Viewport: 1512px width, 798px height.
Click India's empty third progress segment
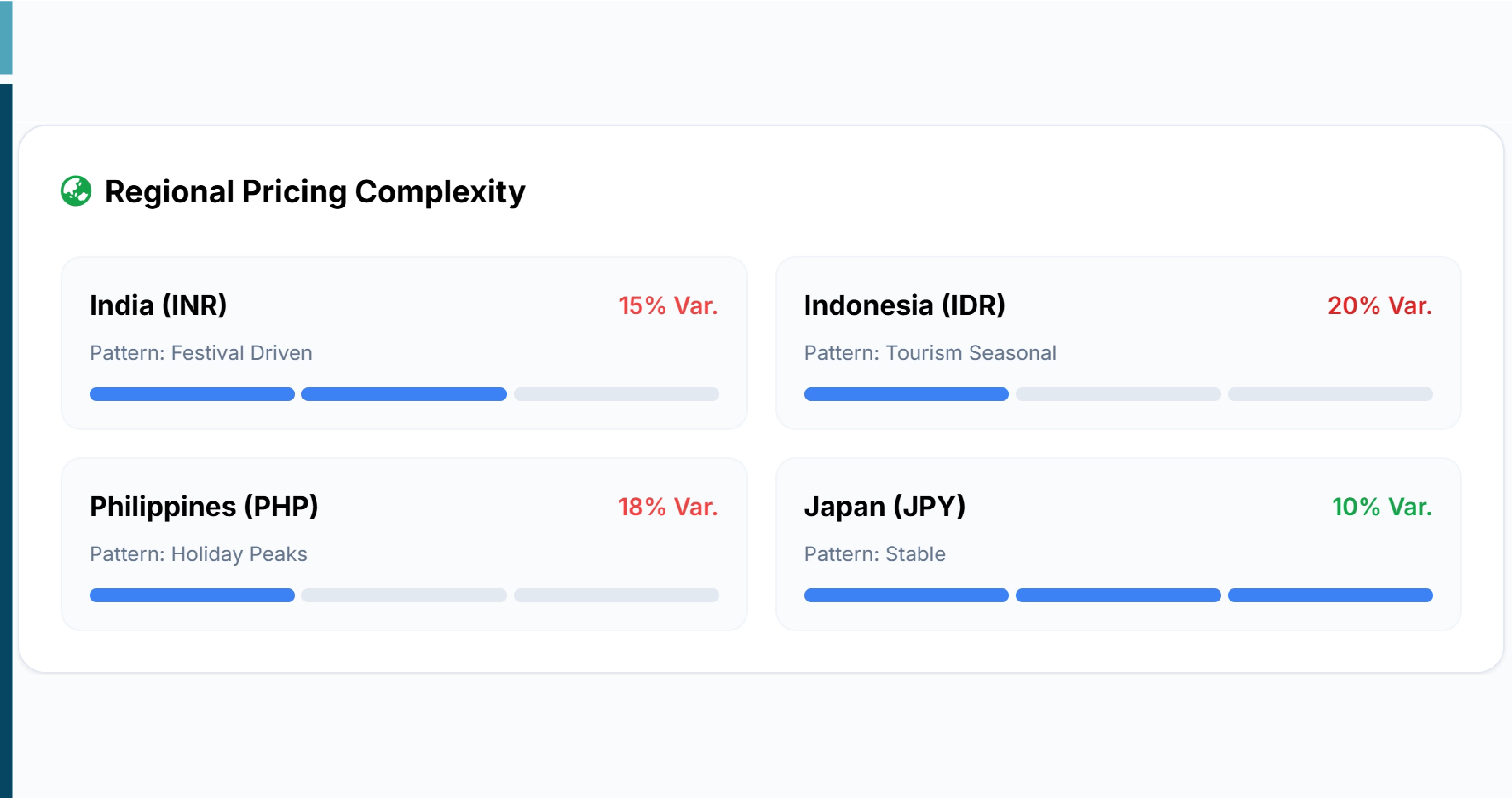tap(615, 394)
